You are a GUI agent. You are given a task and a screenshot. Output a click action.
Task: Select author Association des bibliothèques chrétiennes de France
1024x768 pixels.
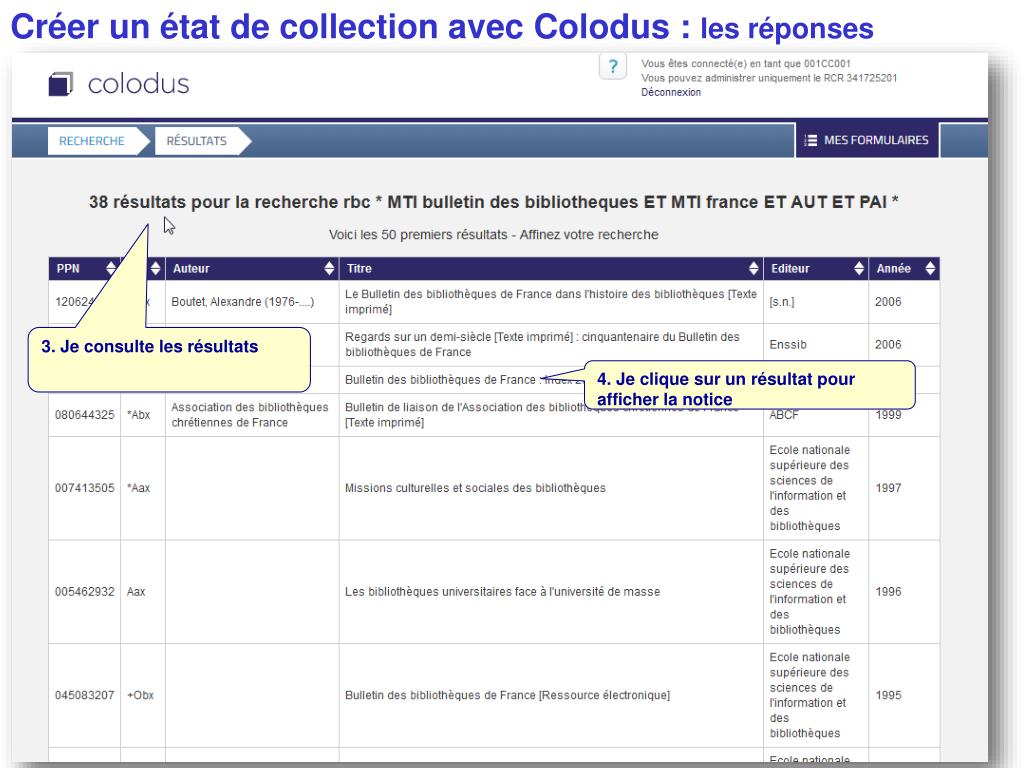[x=250, y=415]
